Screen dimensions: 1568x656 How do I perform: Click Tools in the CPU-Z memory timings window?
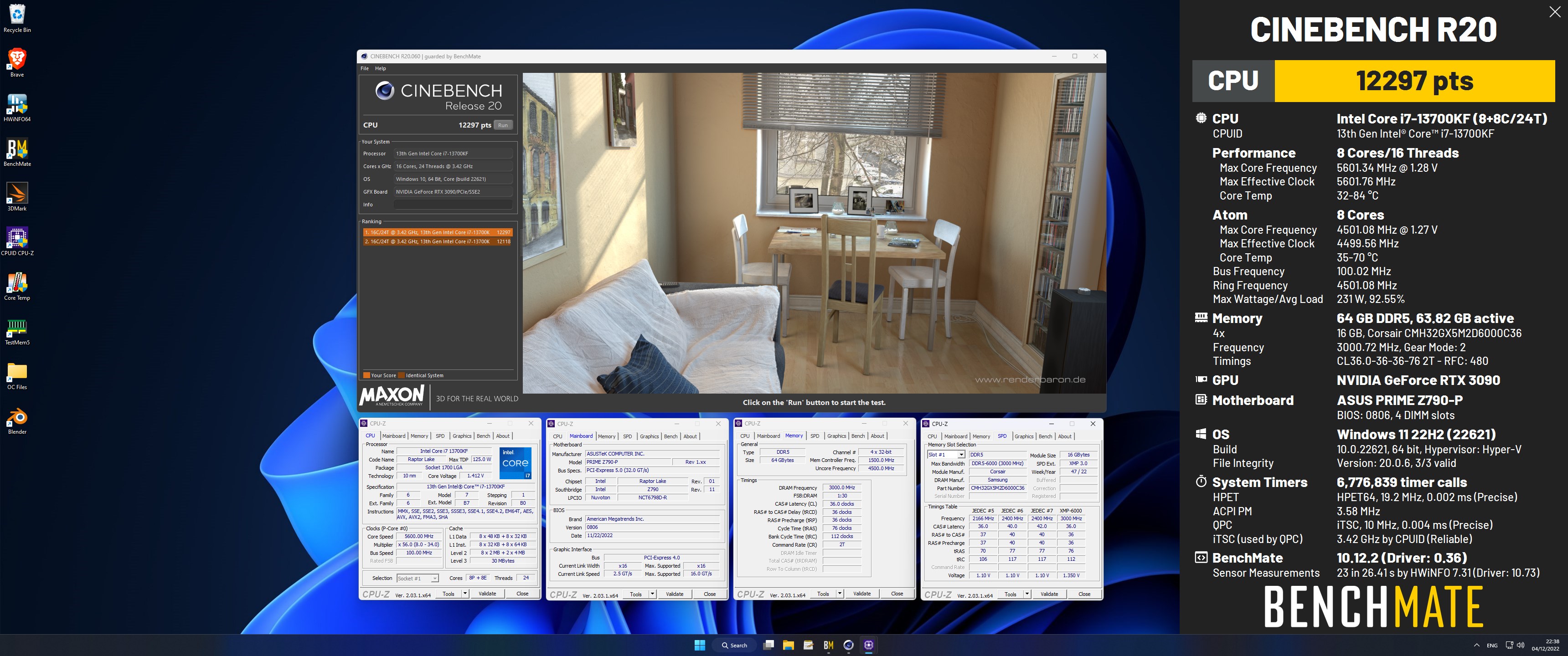pyautogui.click(x=823, y=593)
